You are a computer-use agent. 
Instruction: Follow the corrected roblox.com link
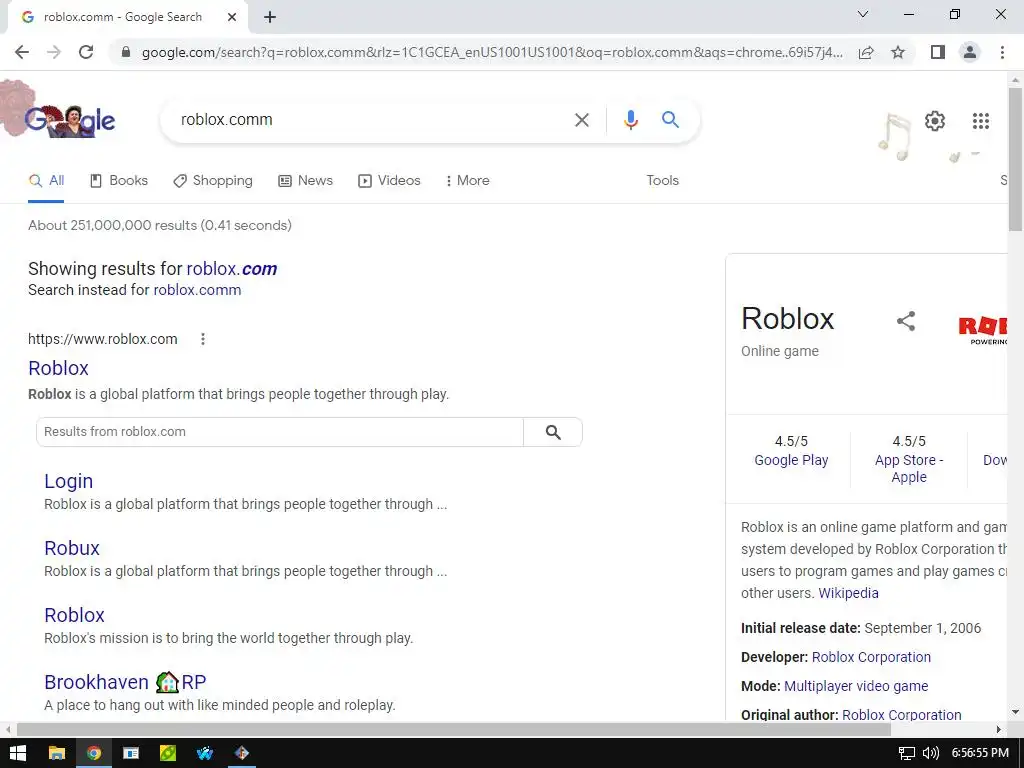tap(232, 269)
